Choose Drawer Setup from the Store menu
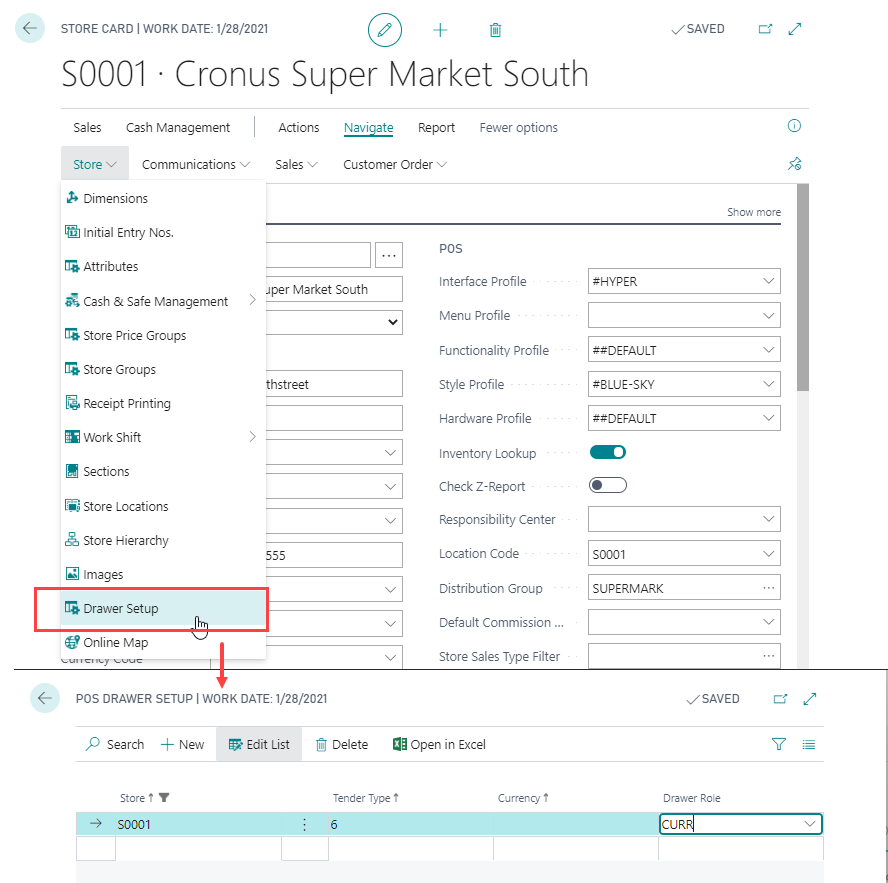 [x=163, y=608]
